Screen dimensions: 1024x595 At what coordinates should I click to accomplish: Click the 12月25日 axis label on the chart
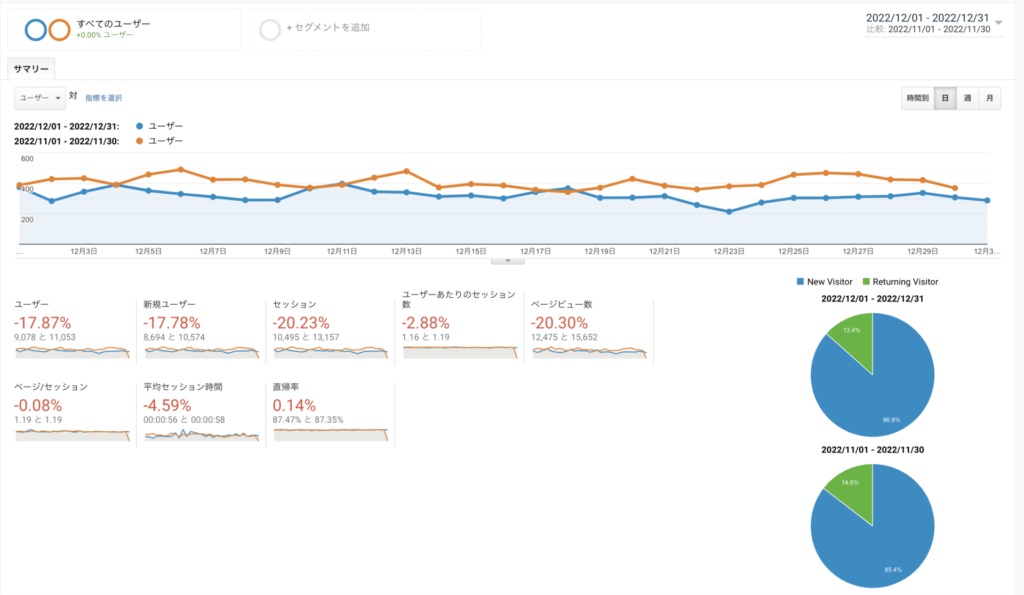pos(793,251)
